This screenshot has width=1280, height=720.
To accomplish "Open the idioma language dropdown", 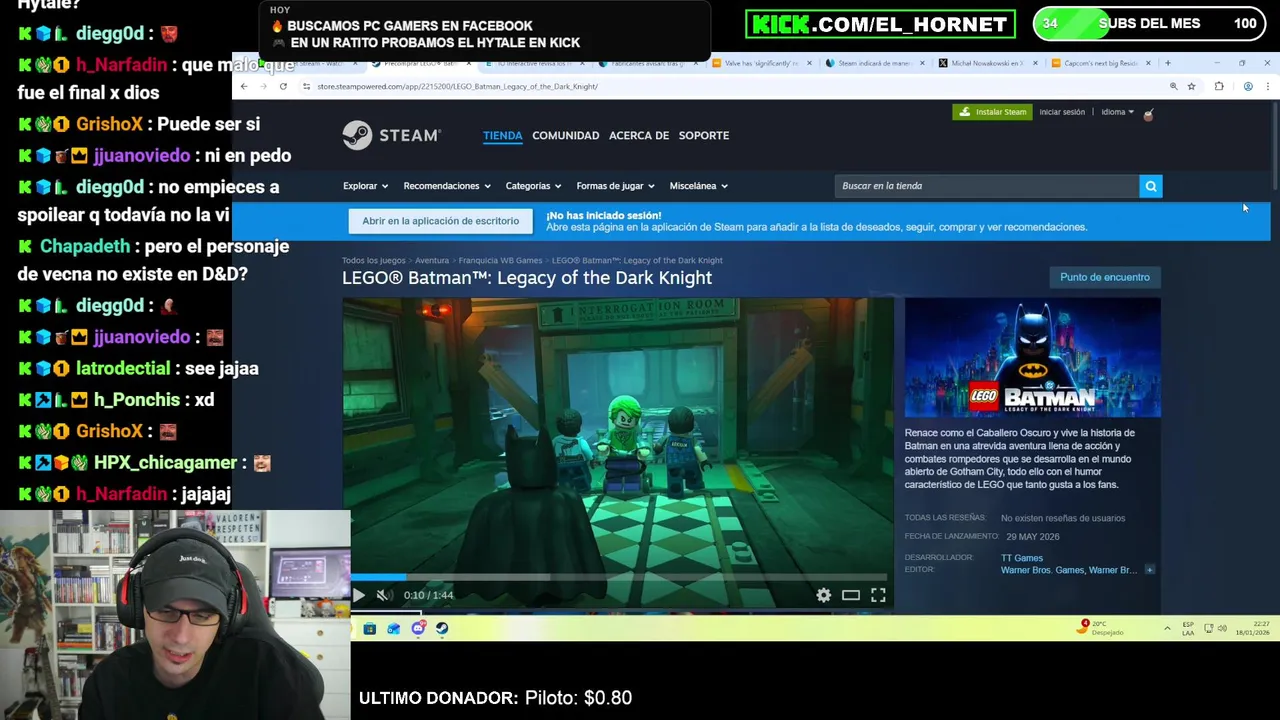I will [1117, 112].
